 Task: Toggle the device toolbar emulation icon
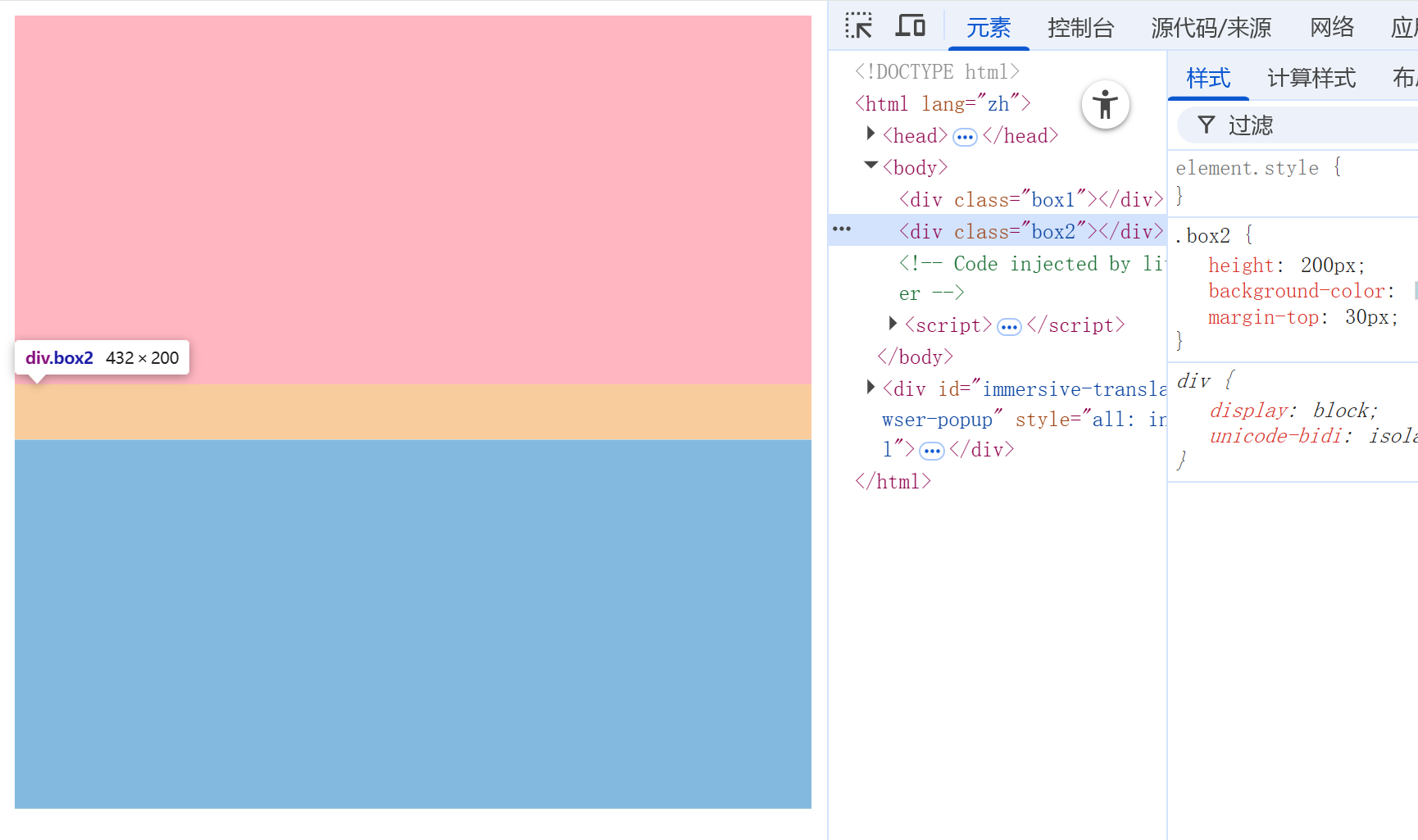pyautogui.click(x=910, y=26)
